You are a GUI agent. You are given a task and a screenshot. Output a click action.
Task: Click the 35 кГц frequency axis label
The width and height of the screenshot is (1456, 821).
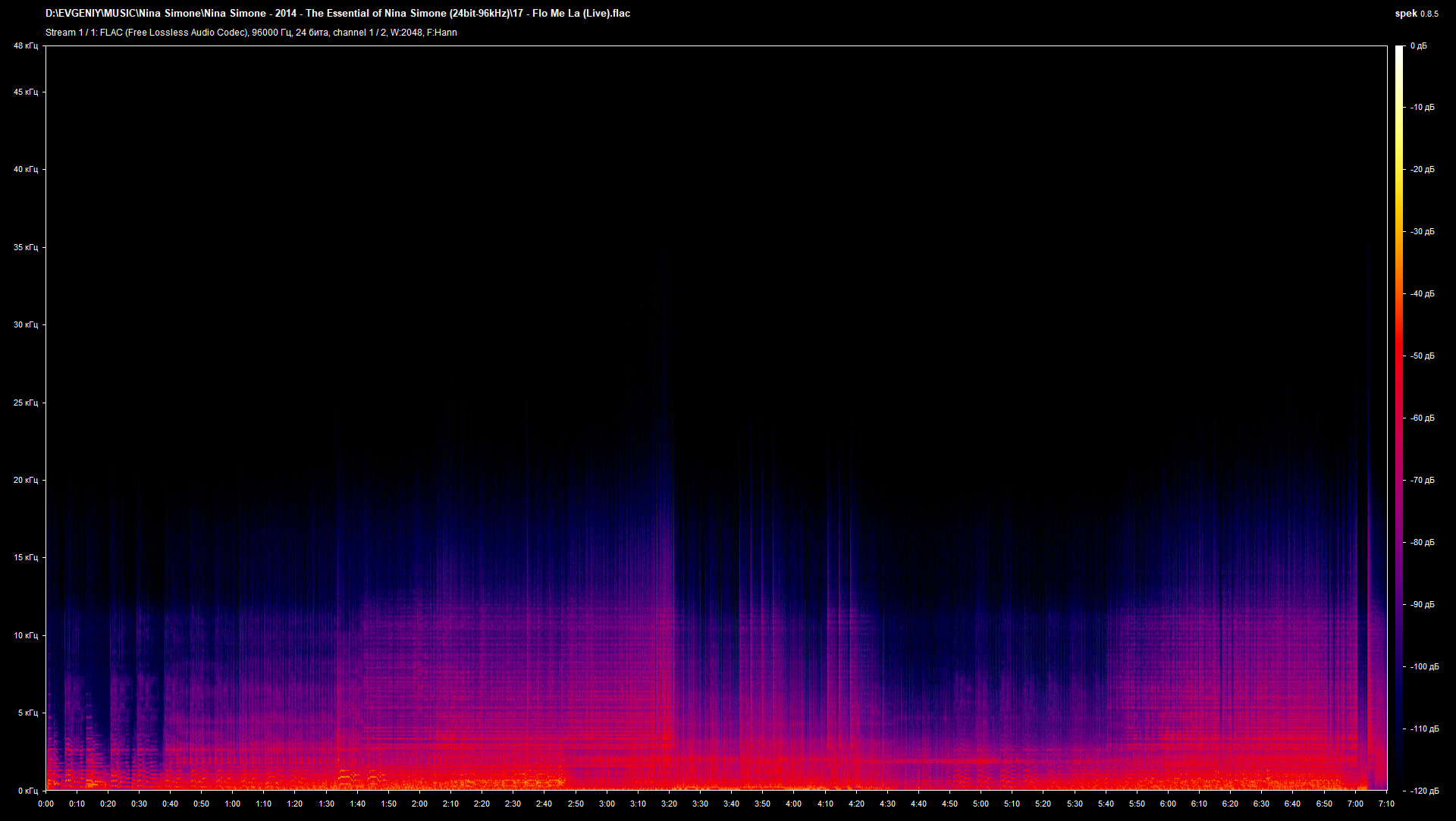tap(25, 248)
